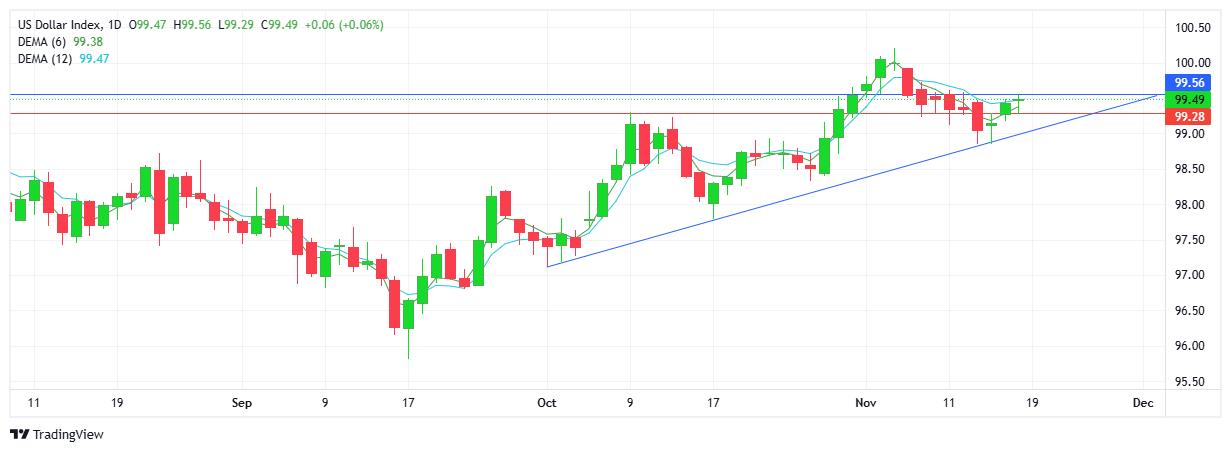The width and height of the screenshot is (1231, 452).
Task: Click the Oct label on time axis
Action: (x=546, y=403)
